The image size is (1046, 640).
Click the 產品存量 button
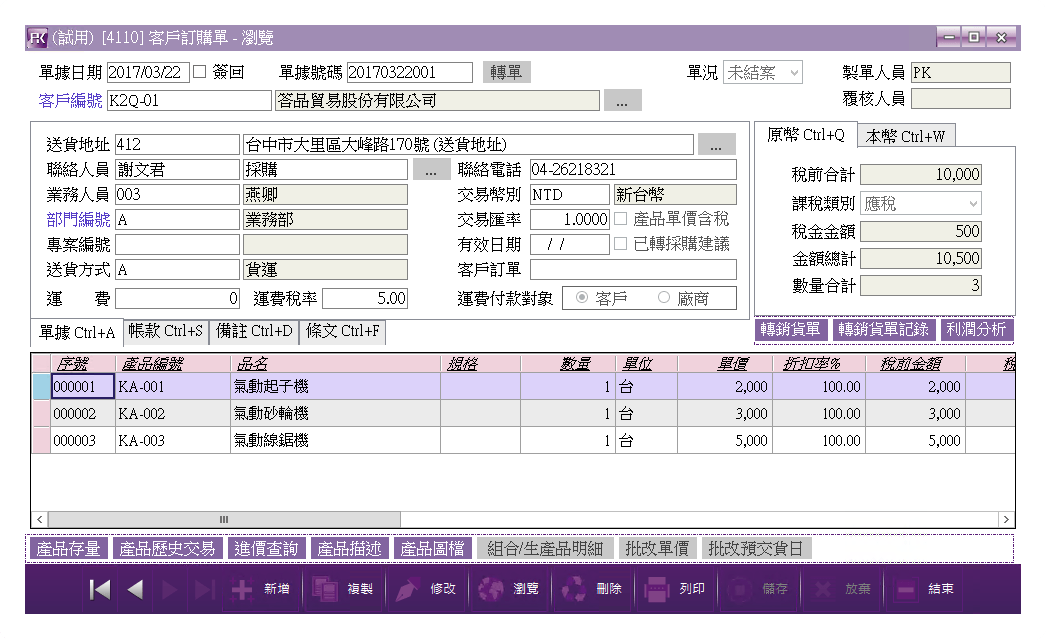click(x=68, y=549)
